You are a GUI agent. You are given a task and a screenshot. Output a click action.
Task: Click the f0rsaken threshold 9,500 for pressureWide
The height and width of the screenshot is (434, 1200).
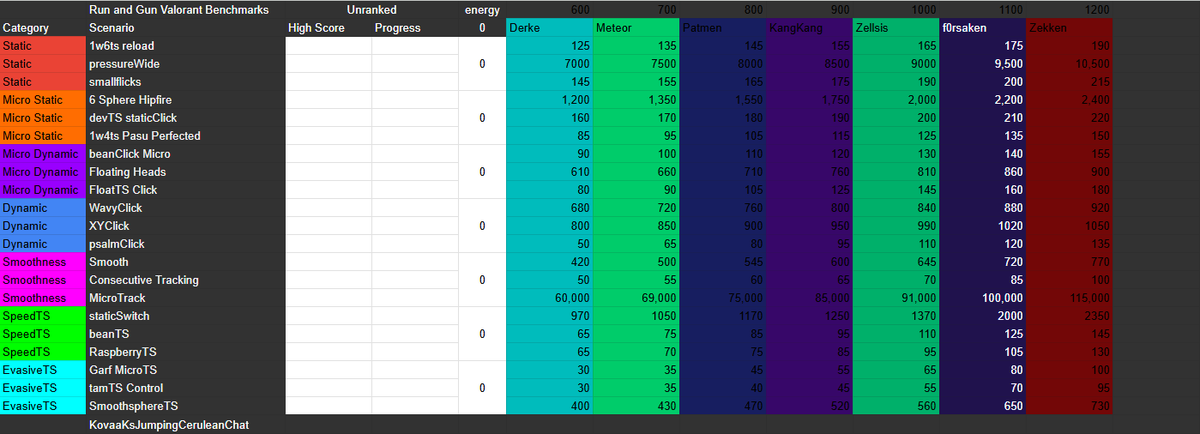(x=982, y=63)
